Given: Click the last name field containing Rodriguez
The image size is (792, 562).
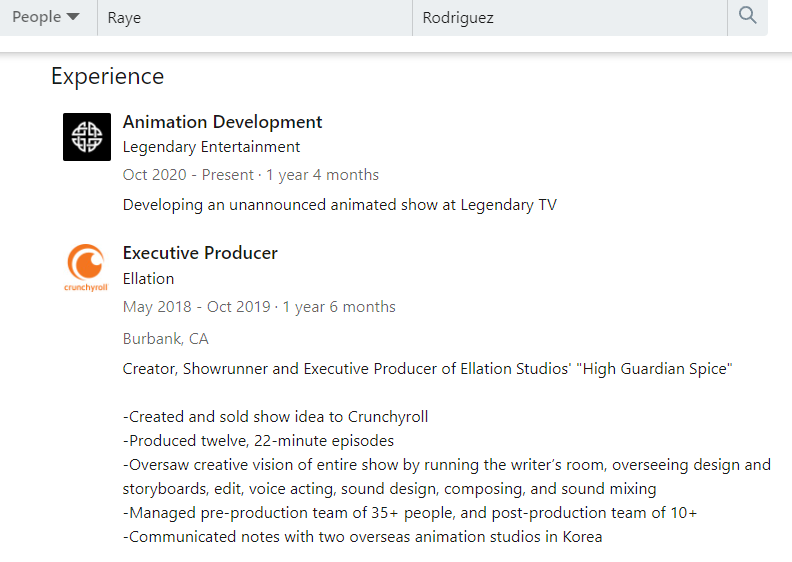Looking at the screenshot, I should pos(570,18).
